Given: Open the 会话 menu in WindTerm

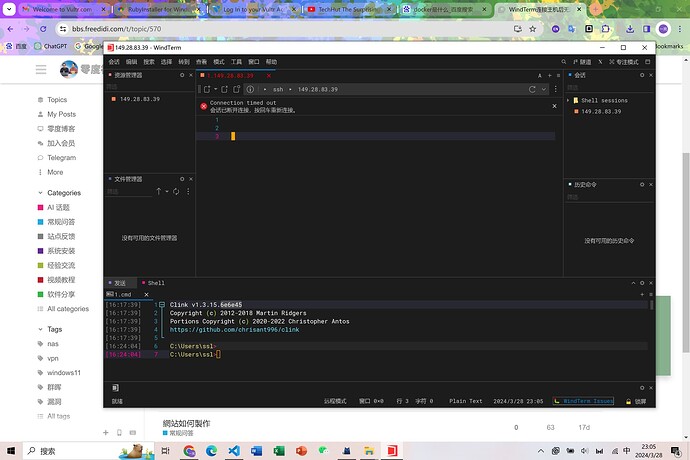Looking at the screenshot, I should [114, 62].
